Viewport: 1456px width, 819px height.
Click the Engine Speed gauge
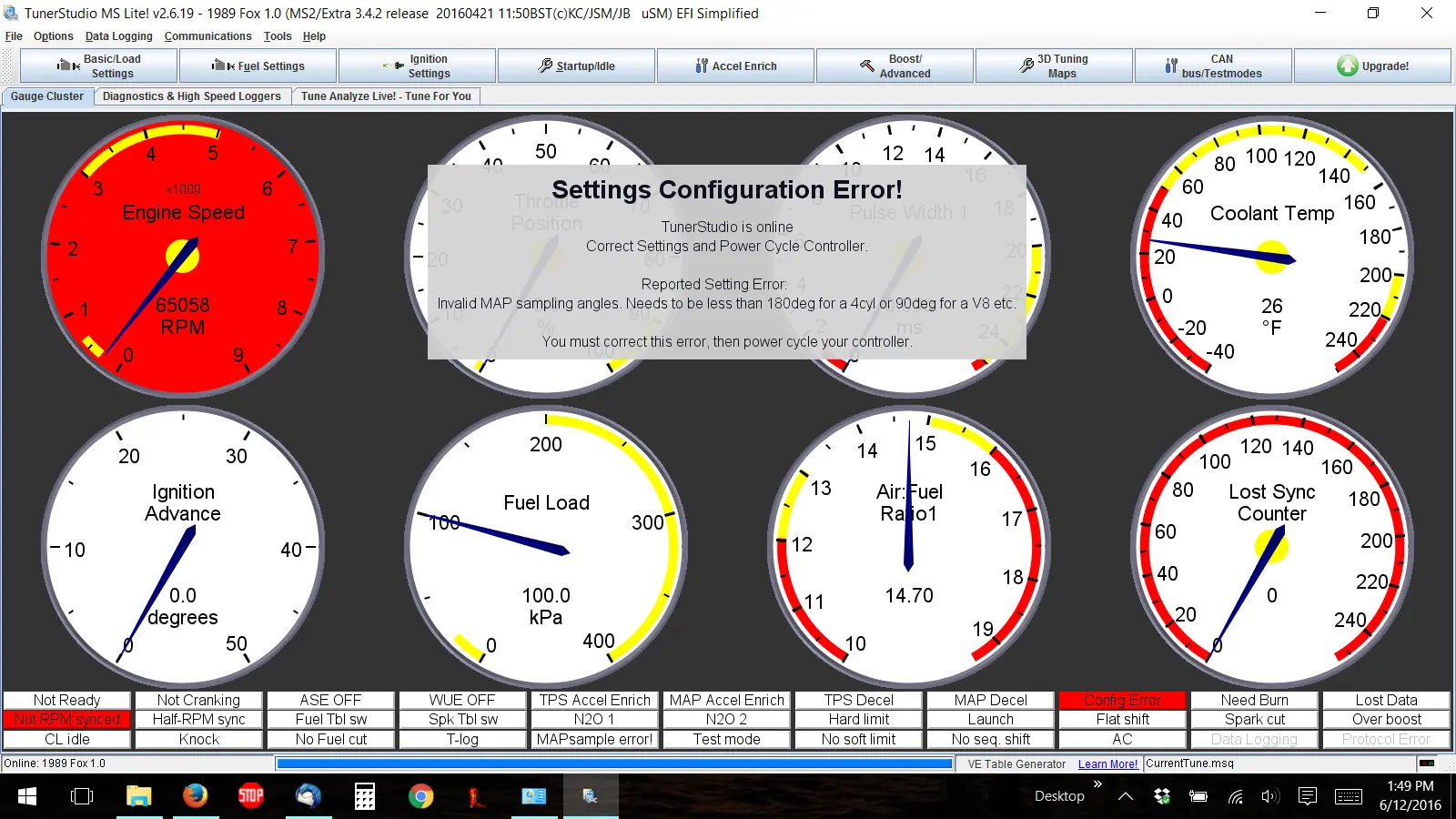coord(183,257)
